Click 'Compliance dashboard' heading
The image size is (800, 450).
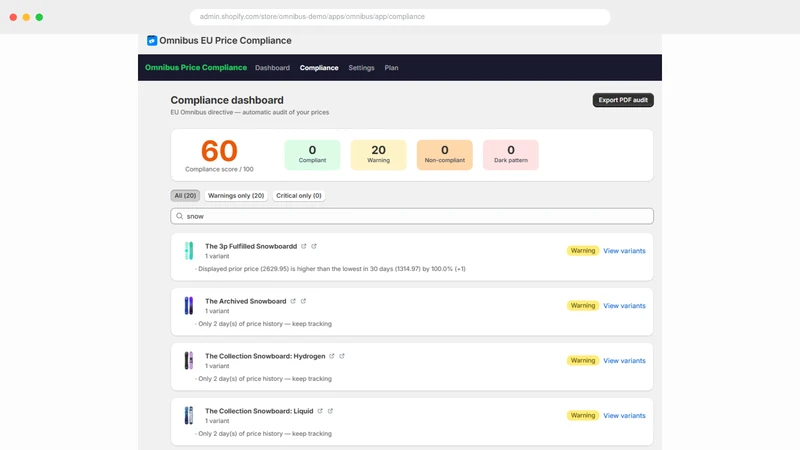click(x=227, y=100)
